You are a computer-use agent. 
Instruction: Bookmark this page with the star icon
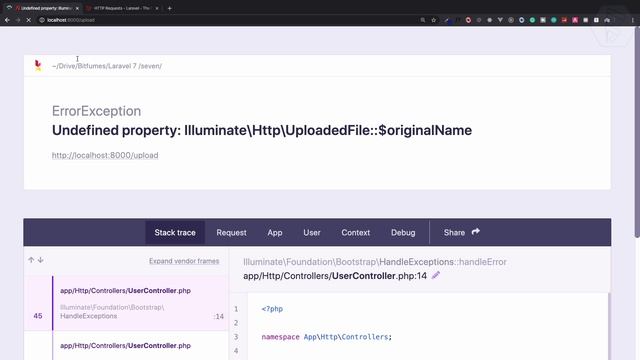coord(433,20)
